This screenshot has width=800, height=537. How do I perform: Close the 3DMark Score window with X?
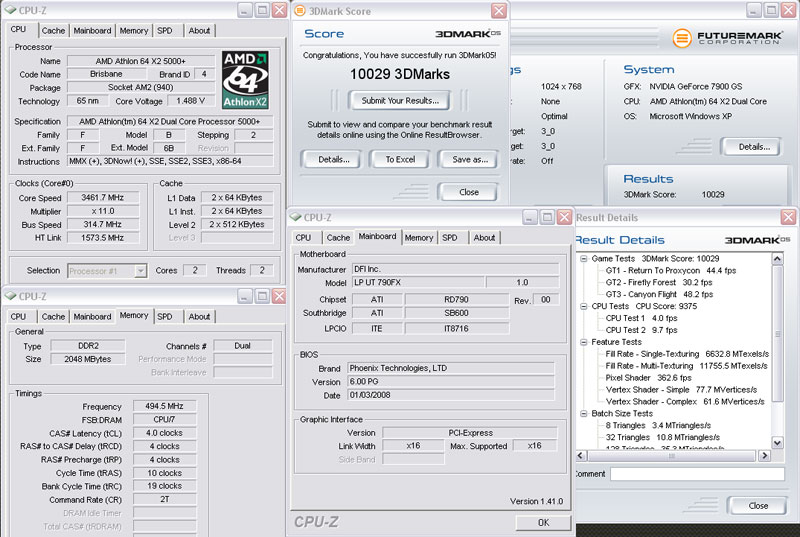[x=498, y=11]
